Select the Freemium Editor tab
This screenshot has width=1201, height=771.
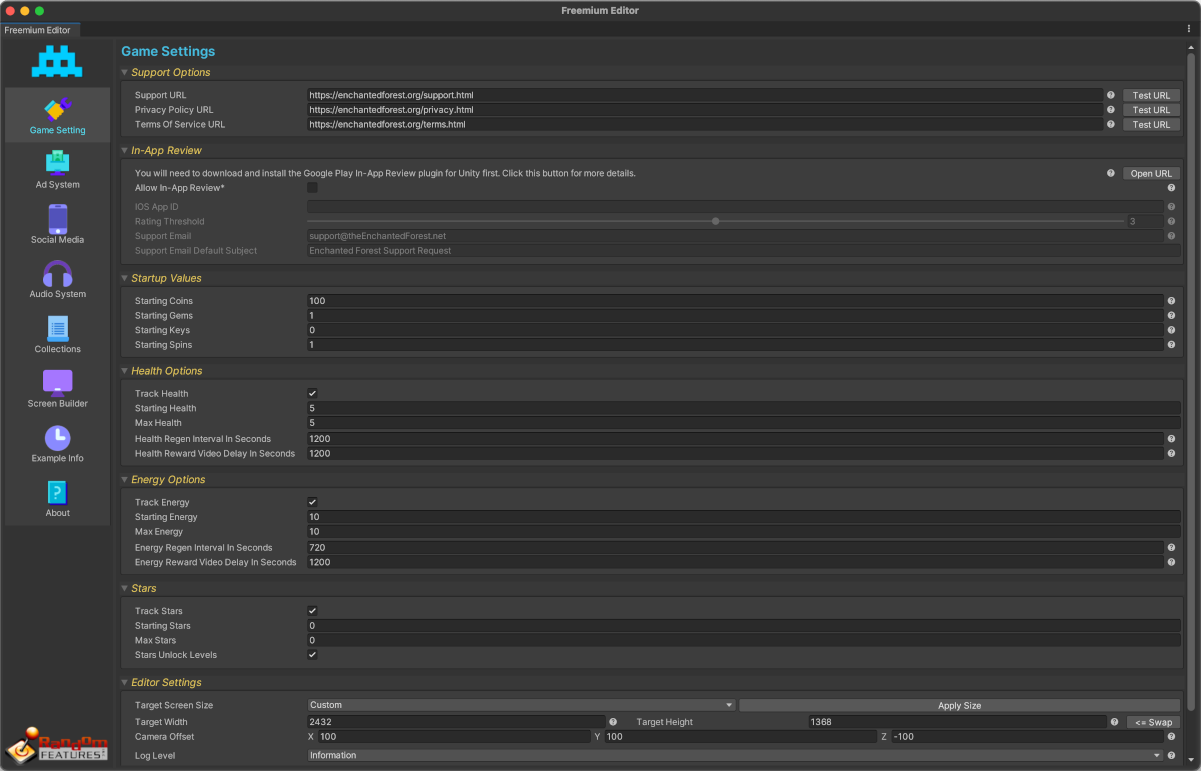click(x=38, y=30)
